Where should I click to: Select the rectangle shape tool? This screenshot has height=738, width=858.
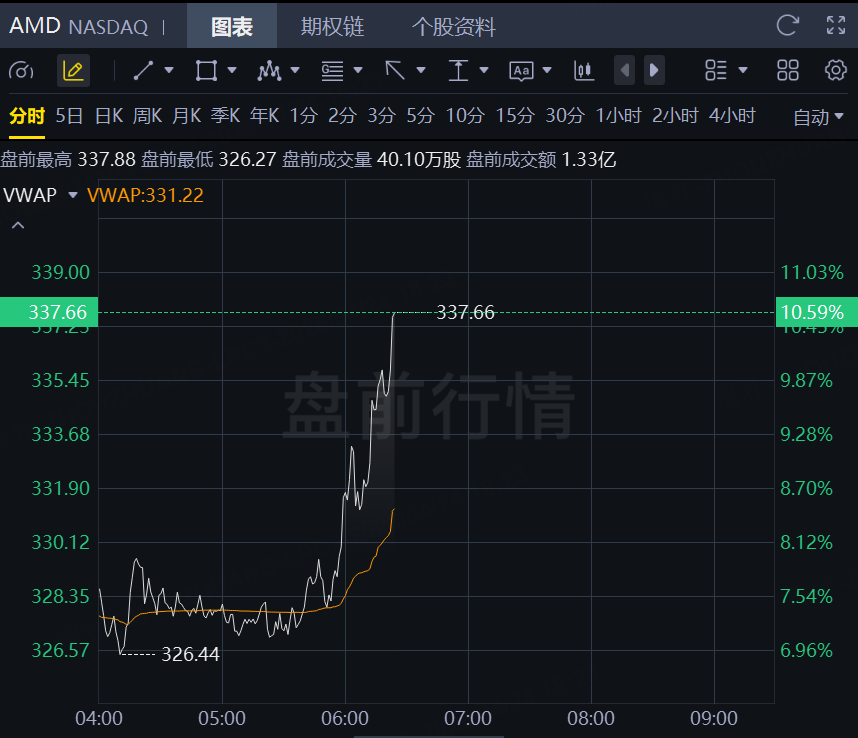(206, 71)
